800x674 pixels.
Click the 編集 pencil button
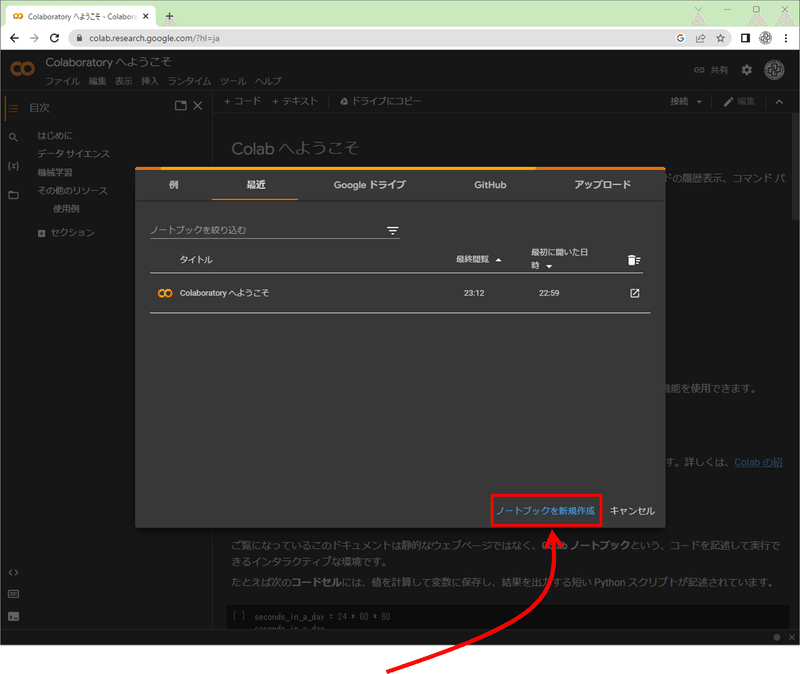point(739,102)
